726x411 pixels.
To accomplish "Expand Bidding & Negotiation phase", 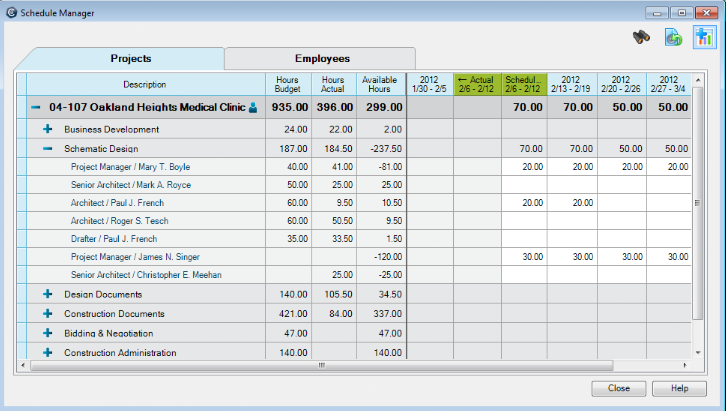I will click(x=47, y=332).
